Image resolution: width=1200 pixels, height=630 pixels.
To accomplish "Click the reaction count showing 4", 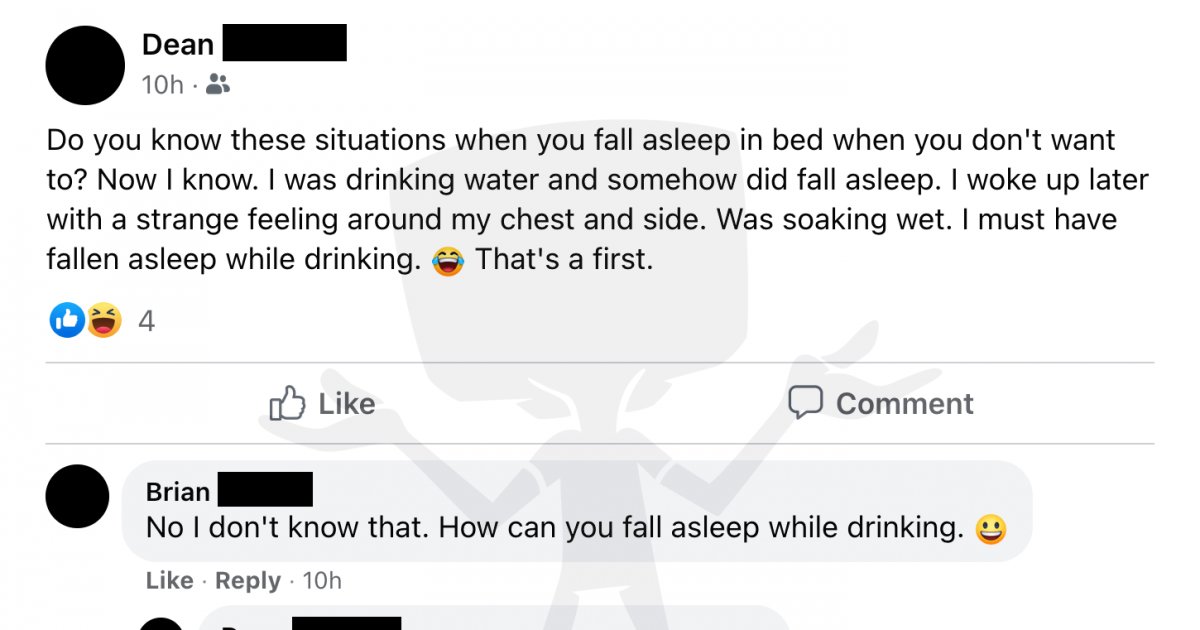I will 145,320.
